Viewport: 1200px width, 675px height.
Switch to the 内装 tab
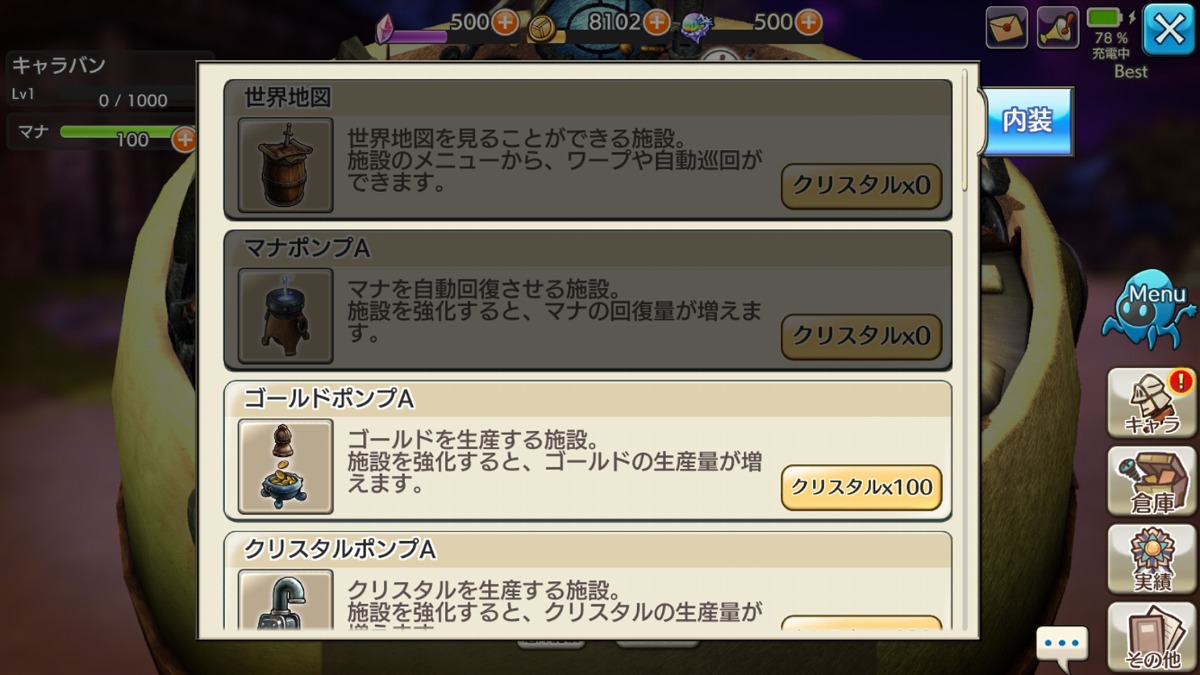[x=1028, y=121]
